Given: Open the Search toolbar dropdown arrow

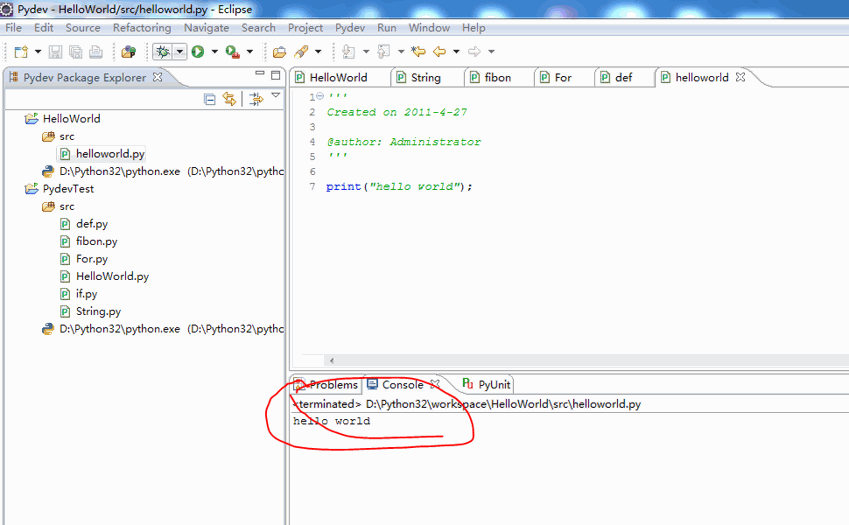Looking at the screenshot, I should point(318,52).
